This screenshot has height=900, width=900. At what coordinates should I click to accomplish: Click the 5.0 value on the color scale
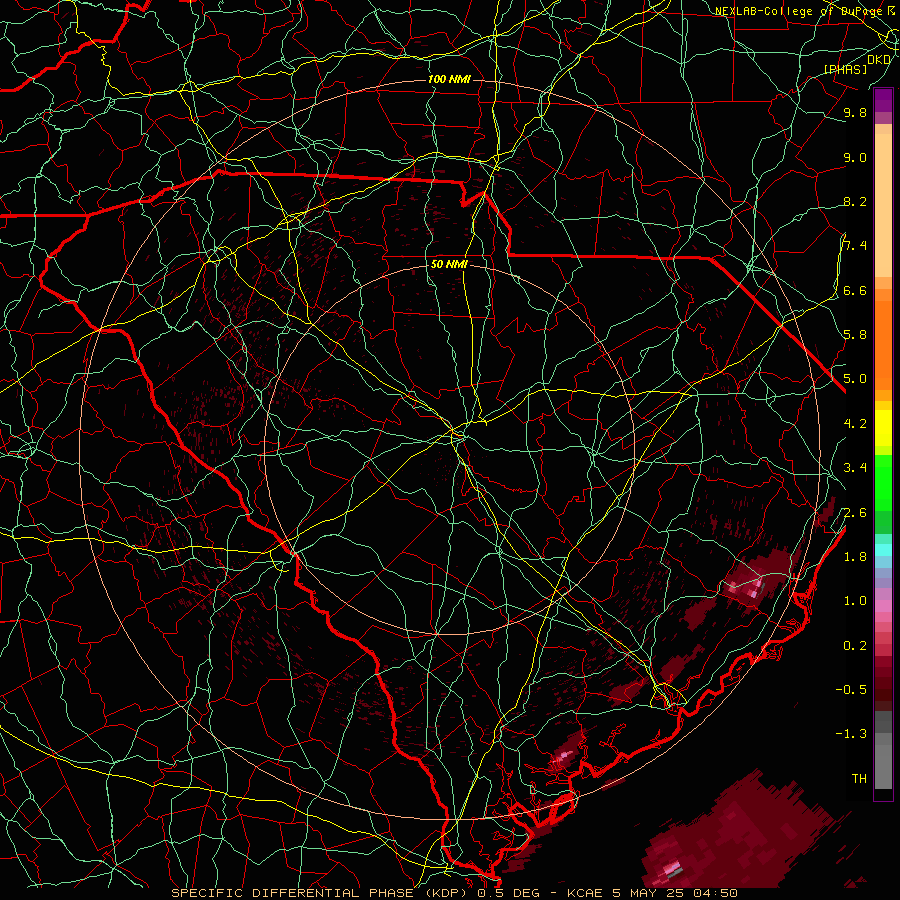pyautogui.click(x=855, y=379)
